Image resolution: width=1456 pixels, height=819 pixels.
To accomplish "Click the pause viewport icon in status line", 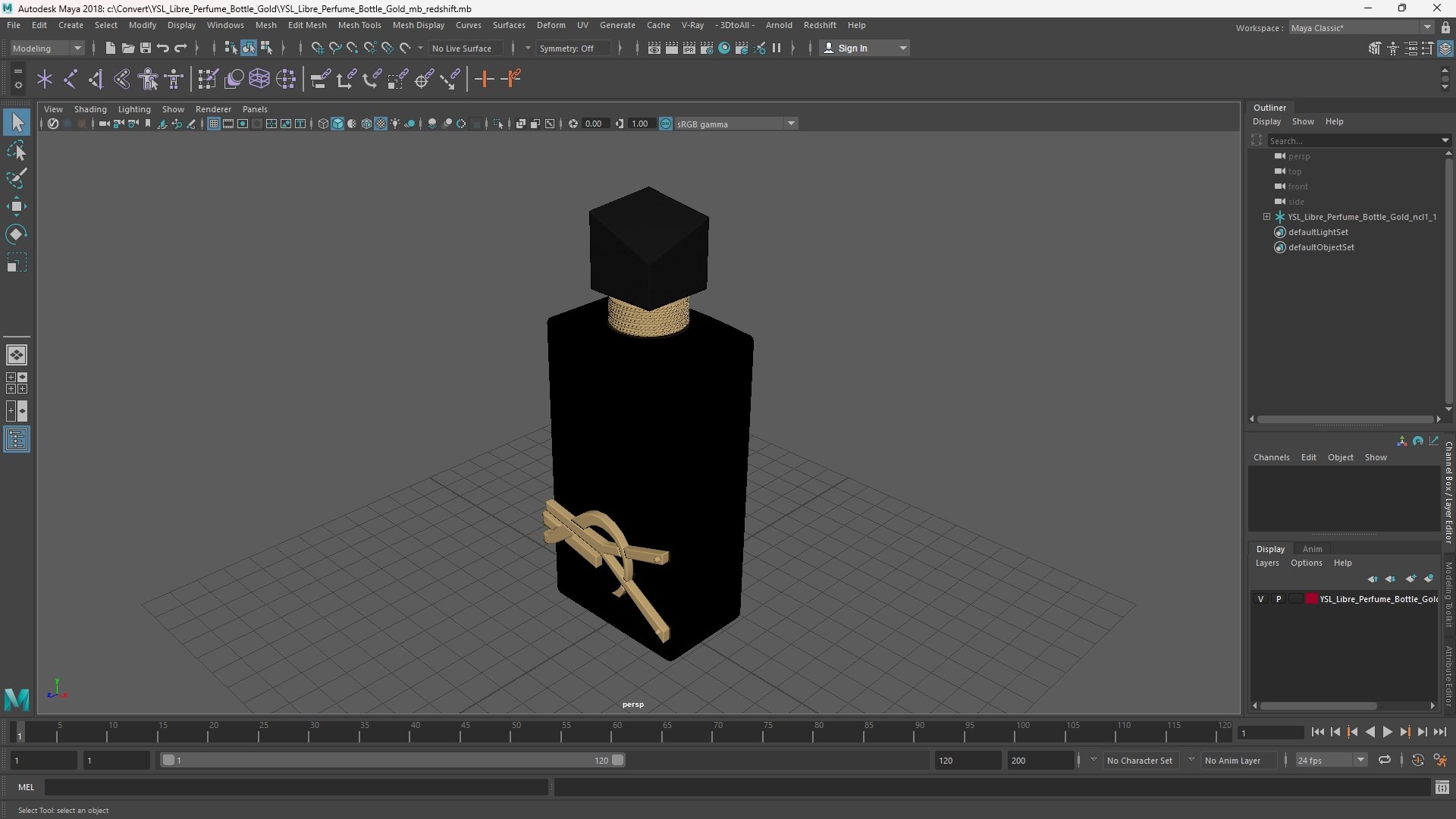I will pyautogui.click(x=777, y=48).
